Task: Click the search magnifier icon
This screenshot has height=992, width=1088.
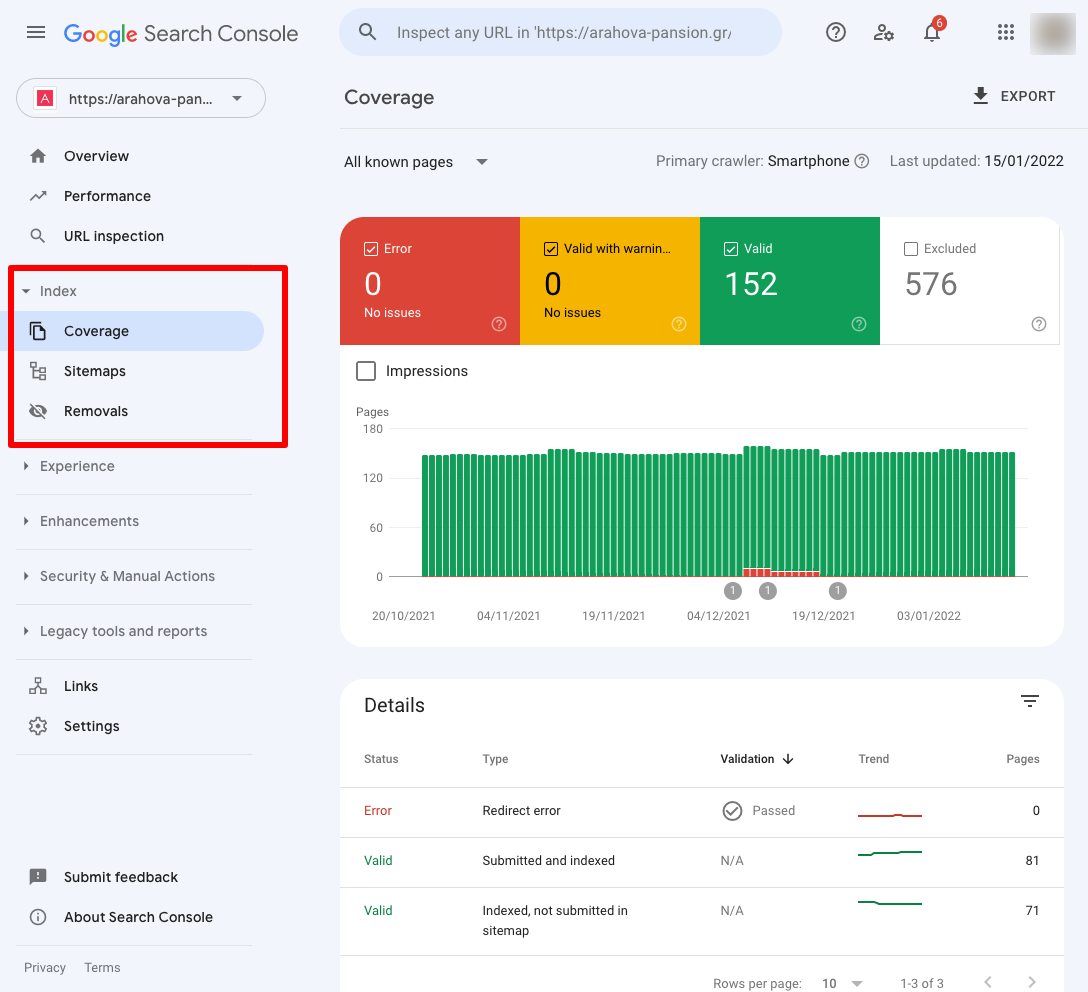Action: pyautogui.click(x=368, y=32)
